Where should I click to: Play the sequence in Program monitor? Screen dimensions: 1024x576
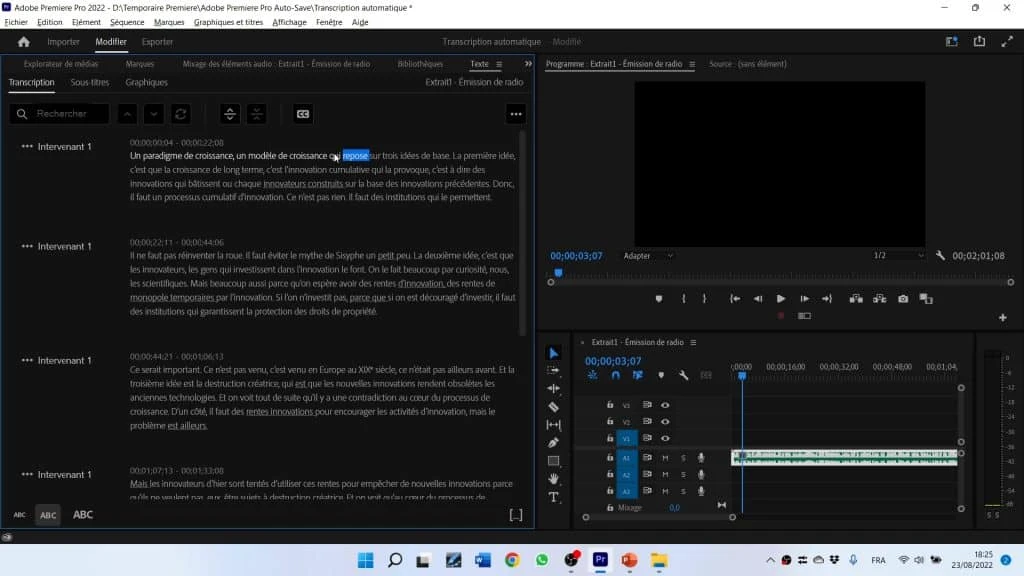click(780, 298)
